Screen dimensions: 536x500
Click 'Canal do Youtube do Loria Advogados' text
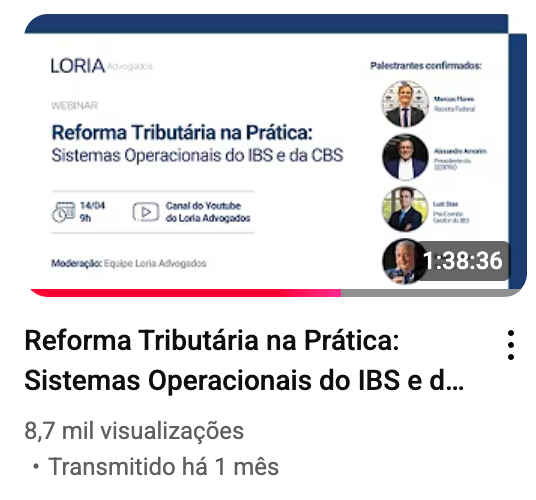pos(208,212)
